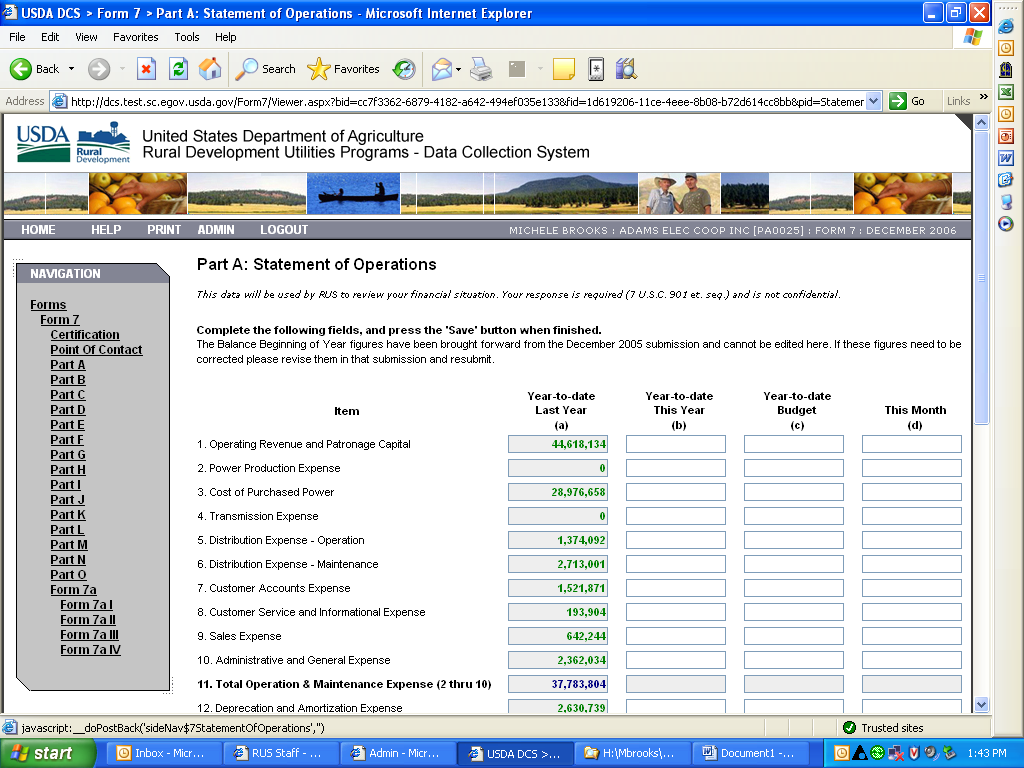
Task: Expand the address bar URL dropdown
Action: pos(873,101)
